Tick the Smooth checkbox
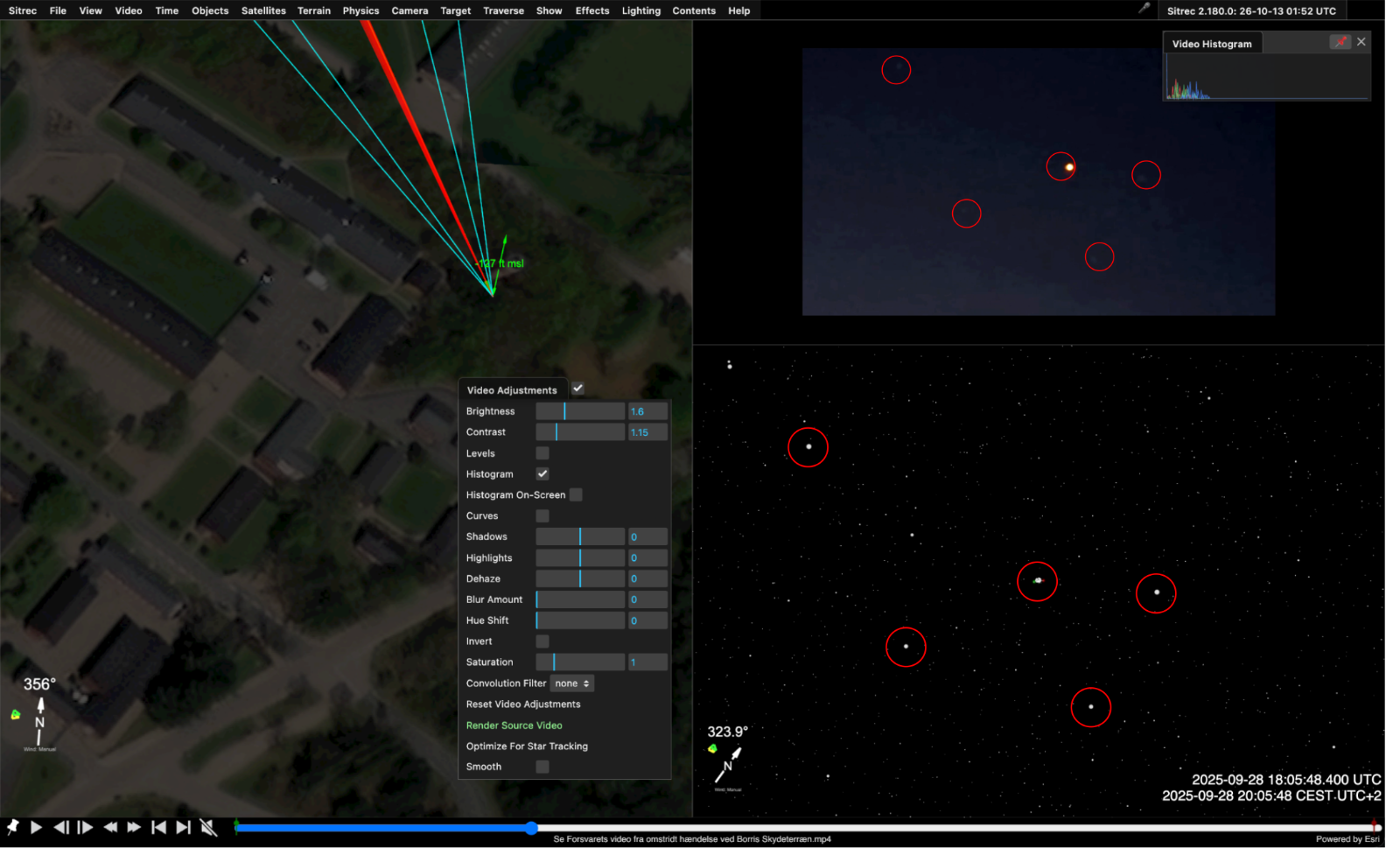Image resolution: width=1400 pixels, height=862 pixels. click(x=542, y=767)
